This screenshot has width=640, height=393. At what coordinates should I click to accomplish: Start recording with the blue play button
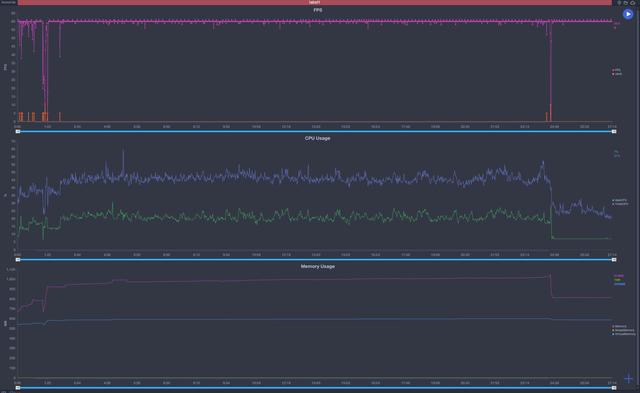[x=628, y=14]
